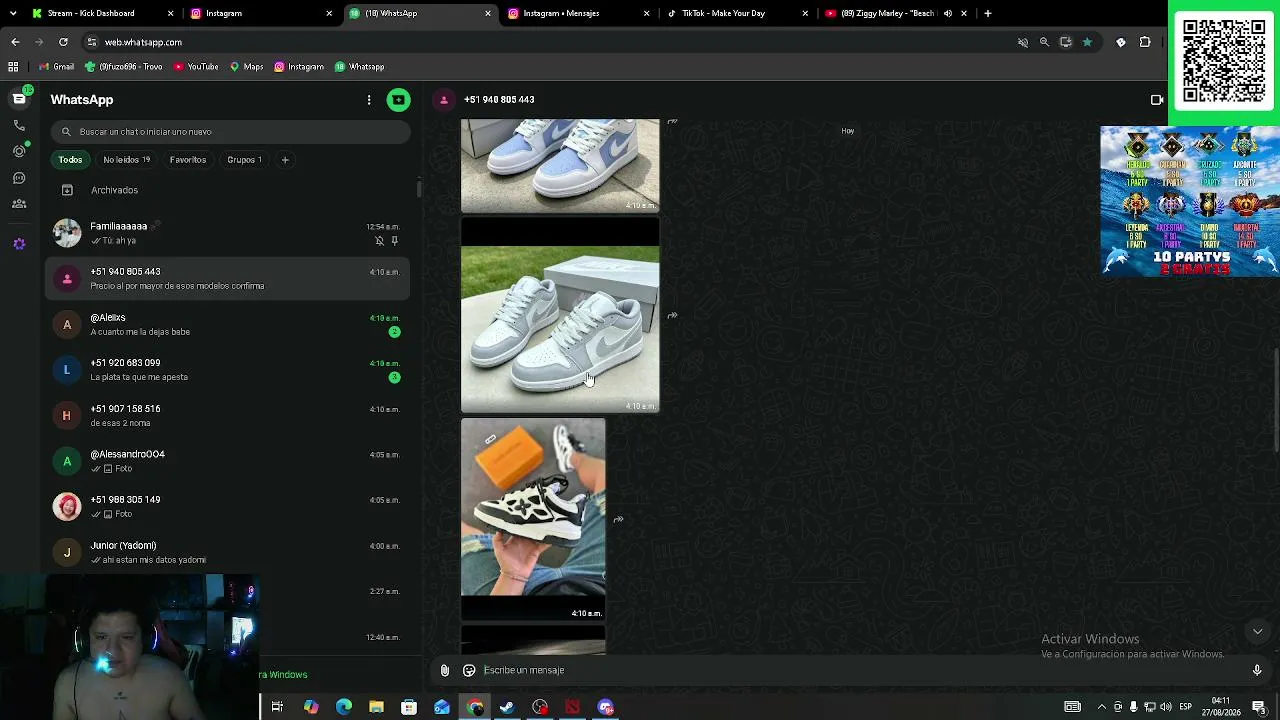Open the Instagram bookmark
The height and width of the screenshot is (720, 1280).
pyautogui.click(x=299, y=67)
